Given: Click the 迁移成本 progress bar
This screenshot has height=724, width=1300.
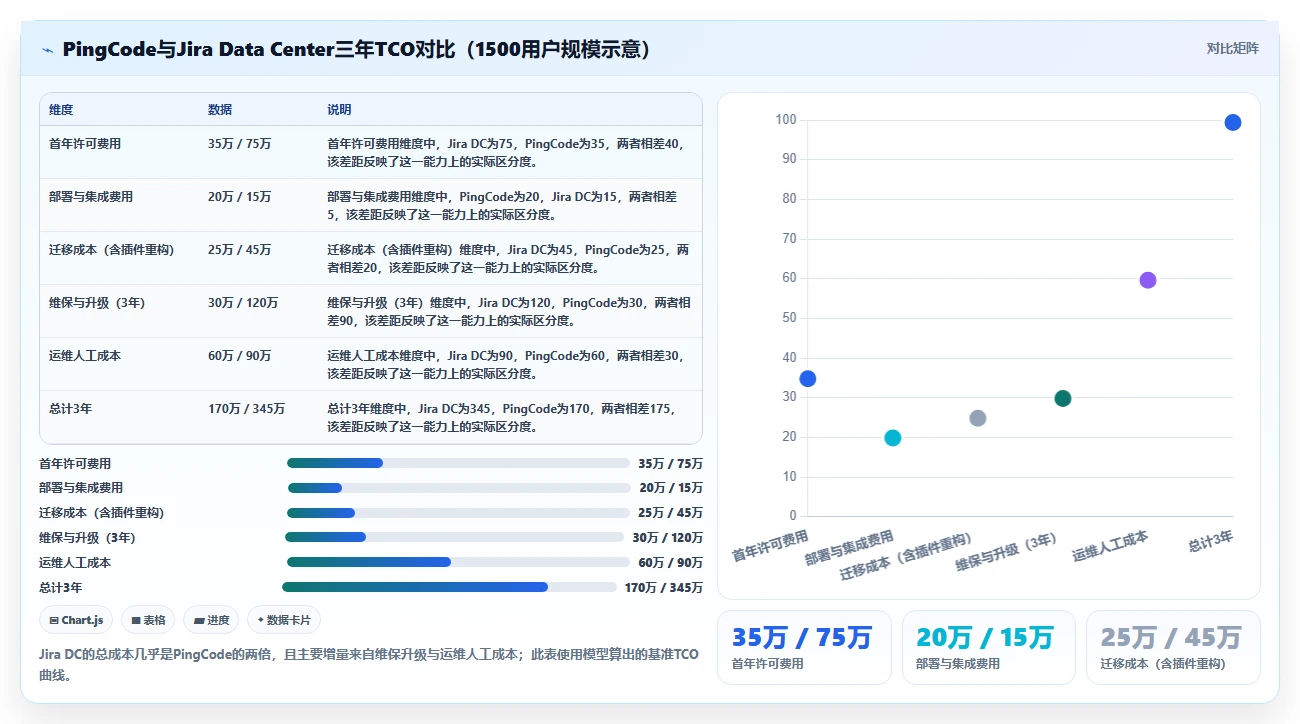Looking at the screenshot, I should pos(459,513).
